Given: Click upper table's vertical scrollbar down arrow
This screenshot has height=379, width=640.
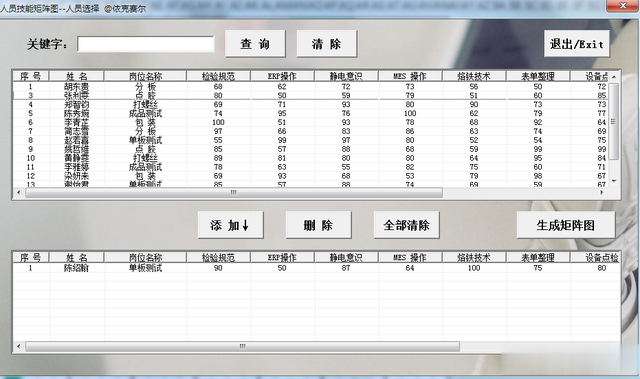Looking at the screenshot, I should pos(613,181).
